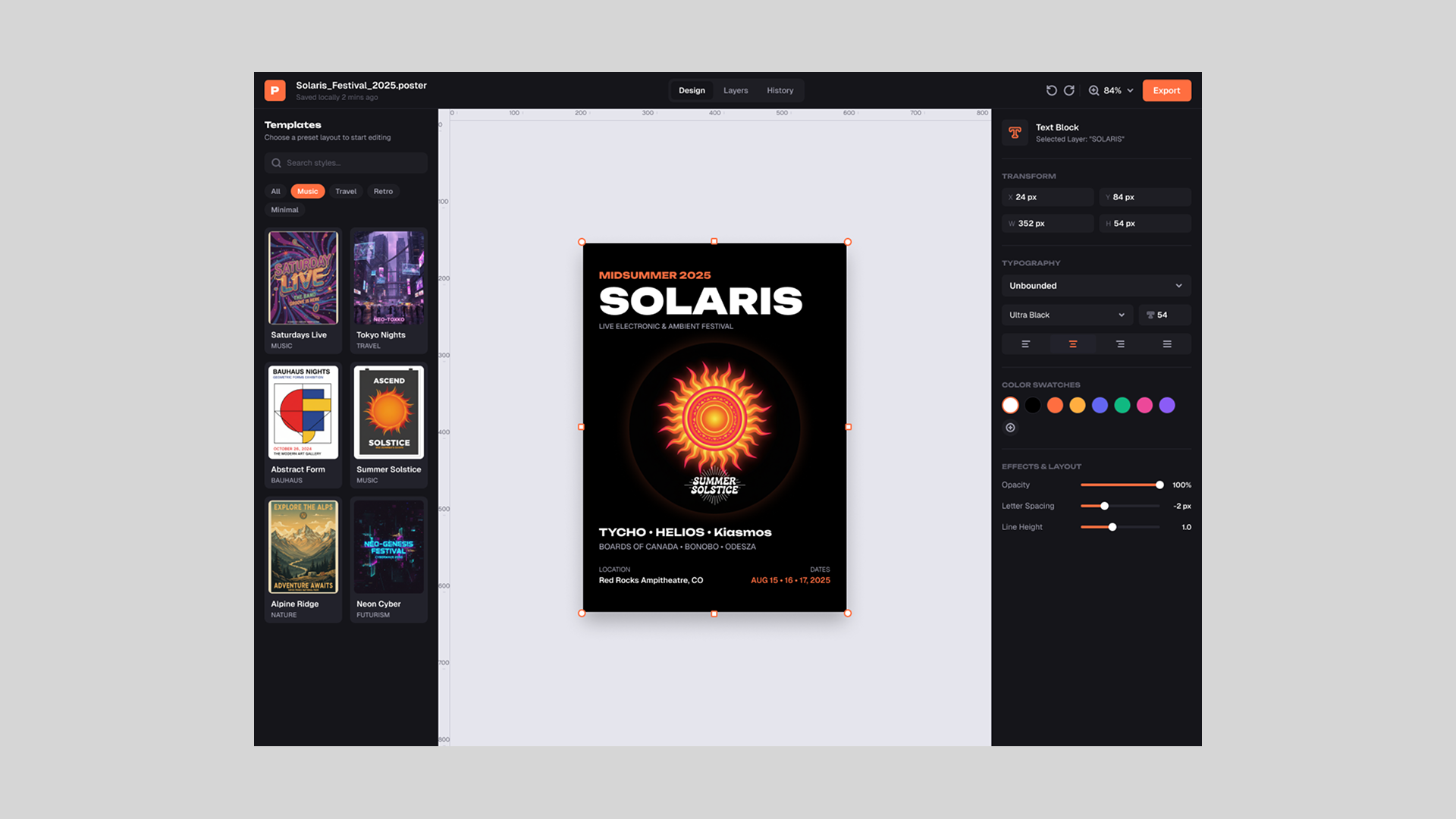Choose the Tokyo Nights template
1456x819 pixels.
388,290
